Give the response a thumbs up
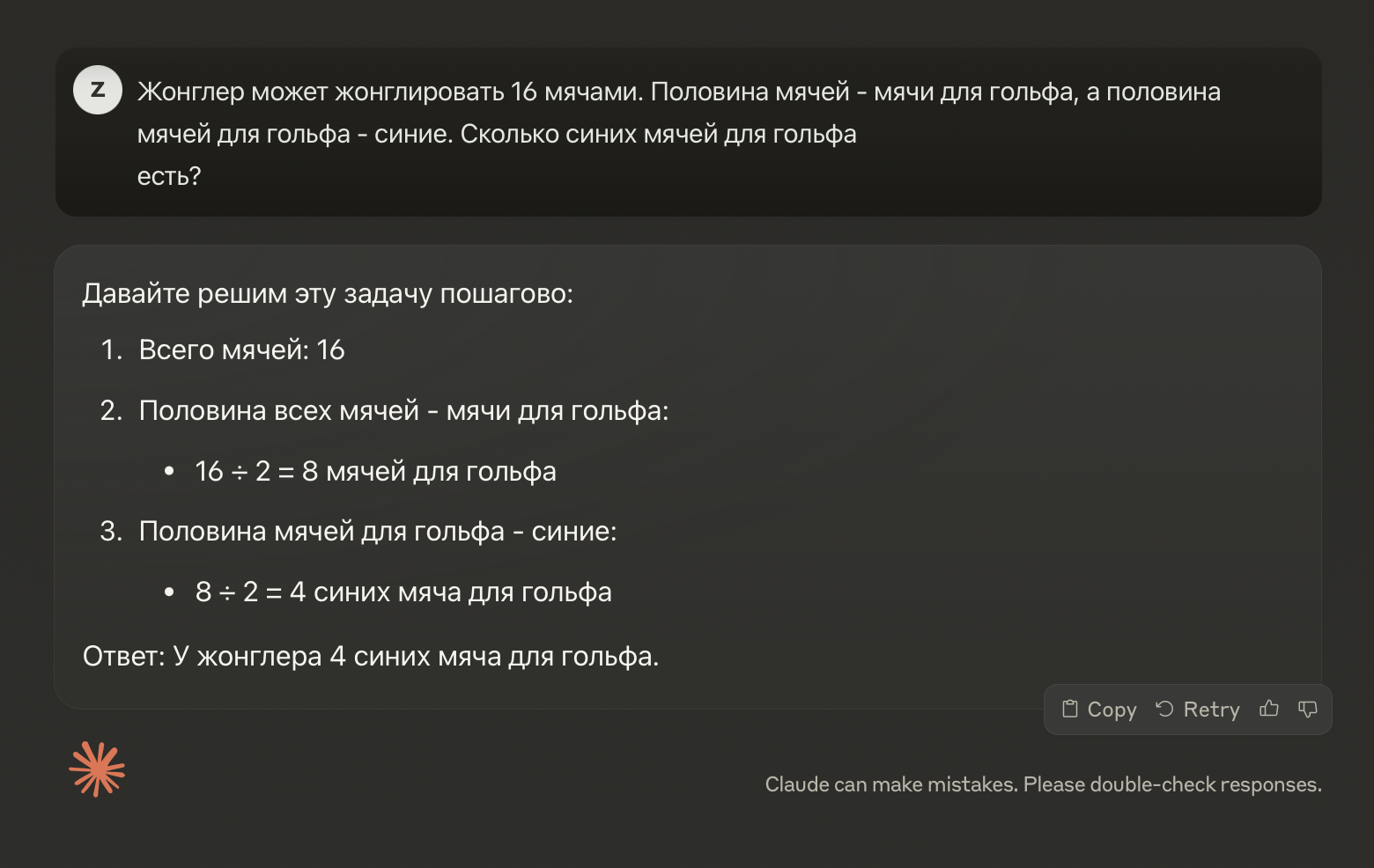This screenshot has width=1374, height=868. click(1269, 709)
